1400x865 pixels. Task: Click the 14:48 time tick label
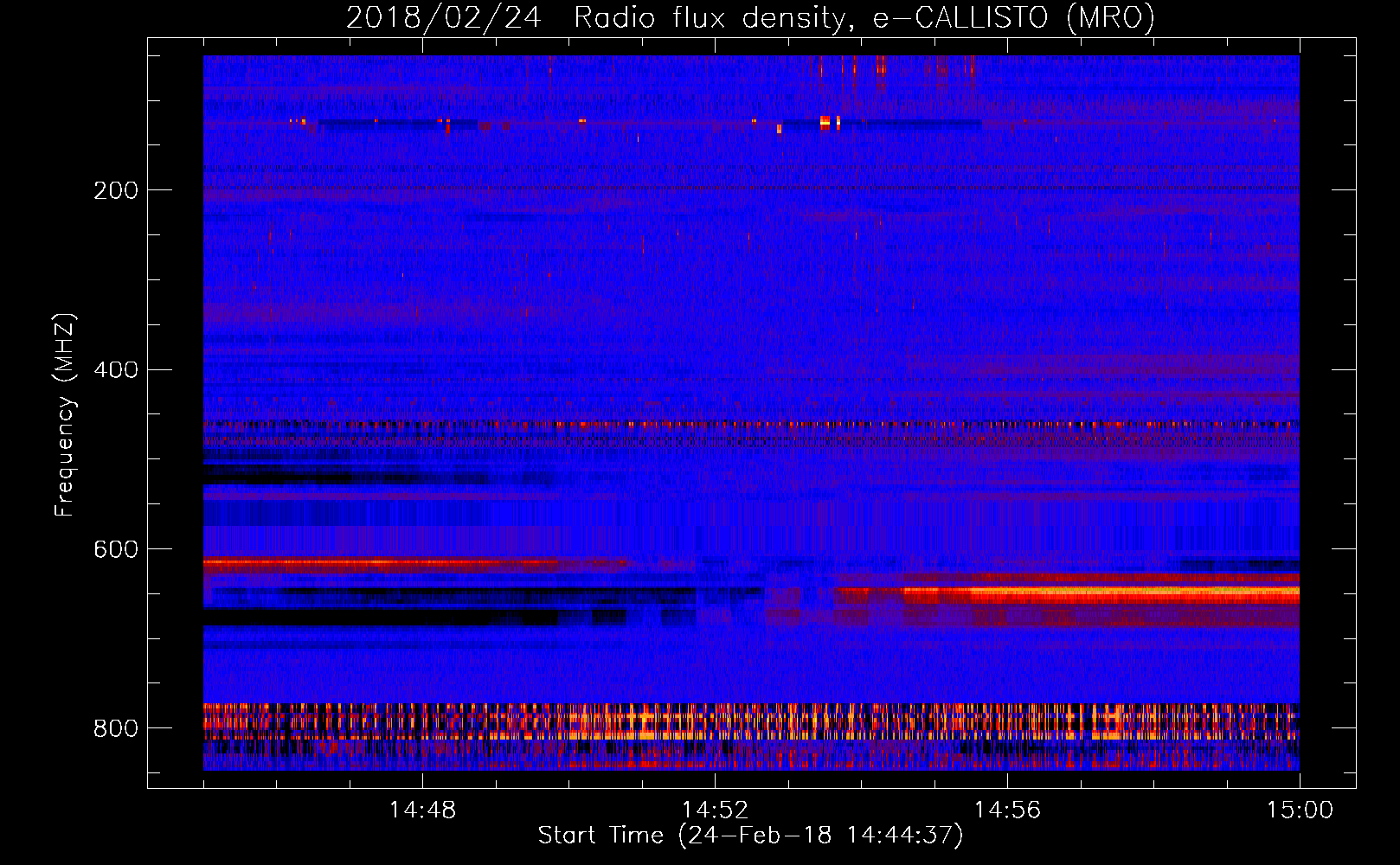coord(422,811)
